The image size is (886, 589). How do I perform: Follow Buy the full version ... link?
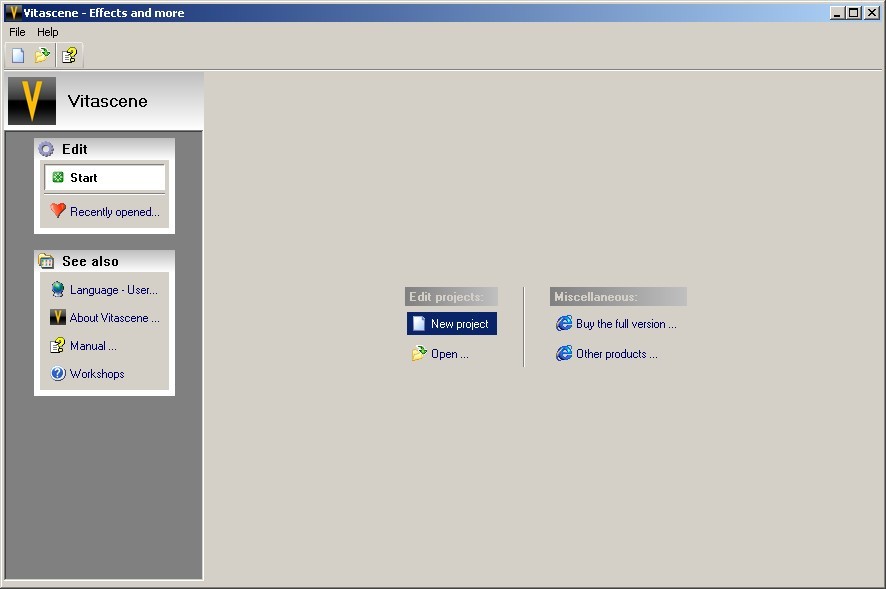(x=626, y=324)
